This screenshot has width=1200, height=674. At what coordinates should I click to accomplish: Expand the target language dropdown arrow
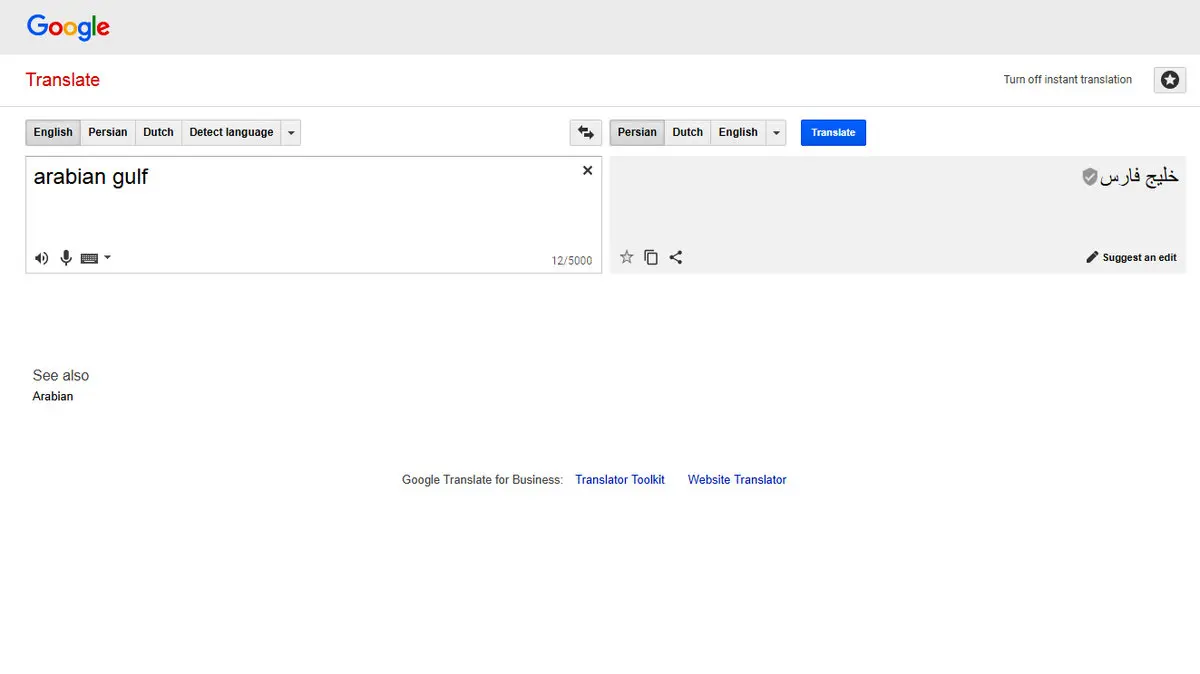click(x=776, y=132)
